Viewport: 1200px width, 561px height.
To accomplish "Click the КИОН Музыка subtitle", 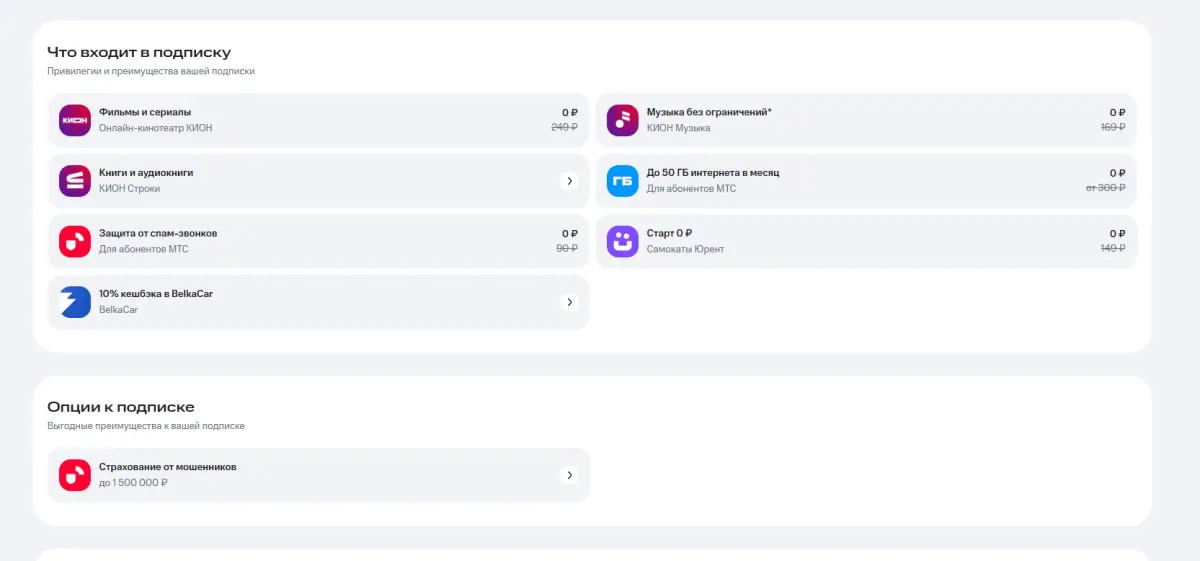I will 679,128.
